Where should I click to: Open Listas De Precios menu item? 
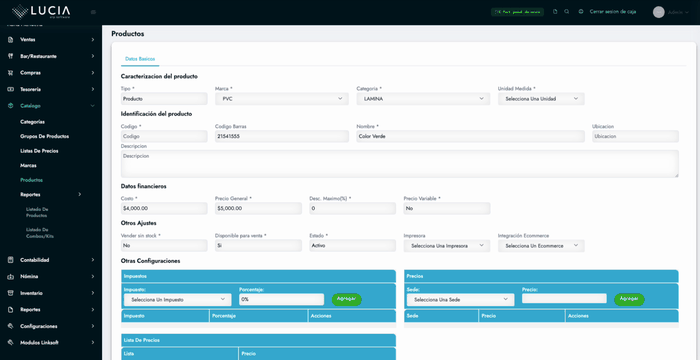(39, 151)
